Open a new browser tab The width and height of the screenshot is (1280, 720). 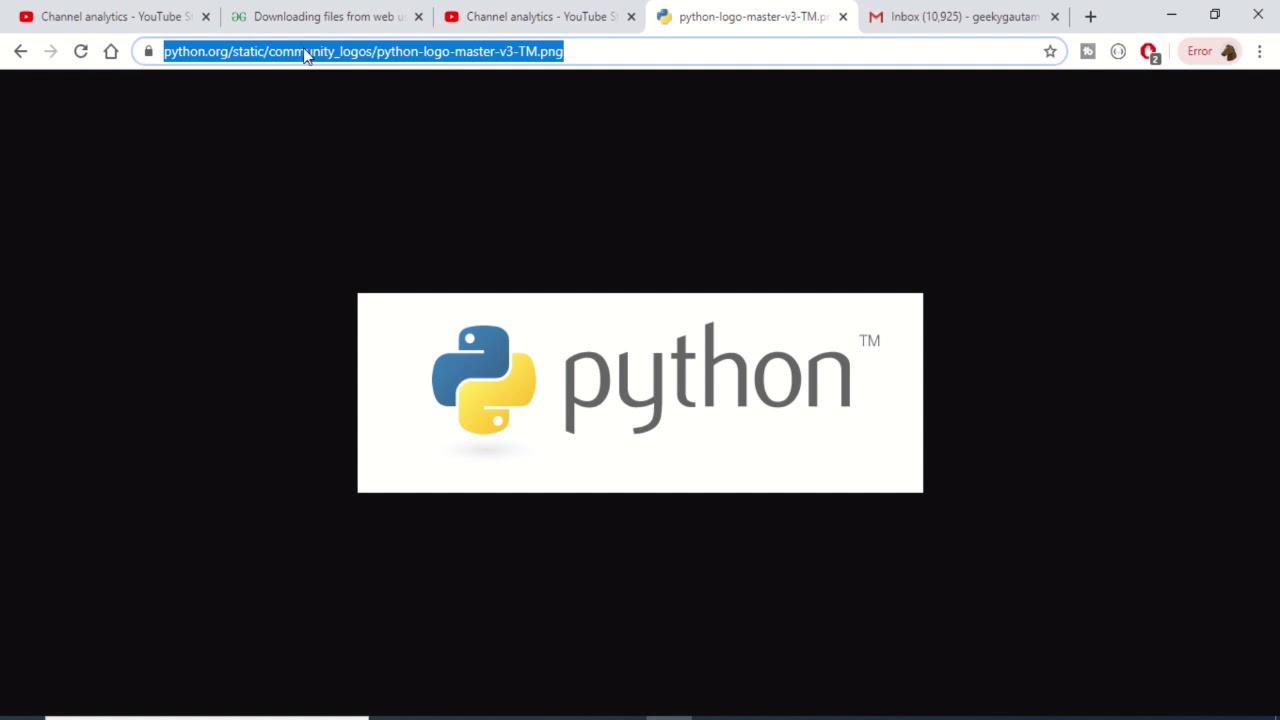click(1091, 16)
